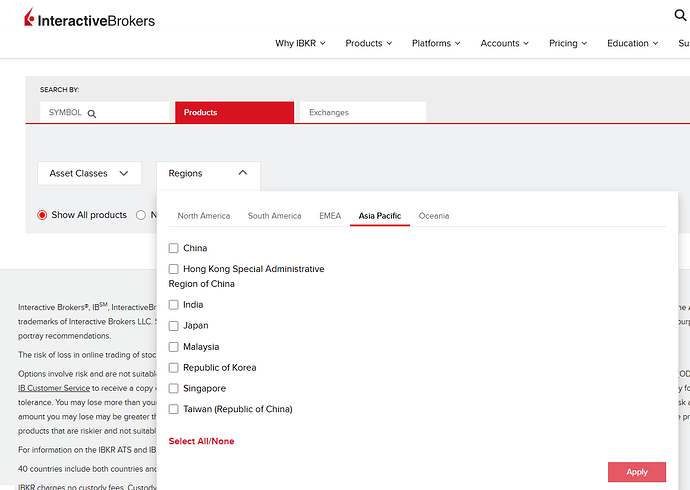Open the Products navigation menu

[368, 43]
